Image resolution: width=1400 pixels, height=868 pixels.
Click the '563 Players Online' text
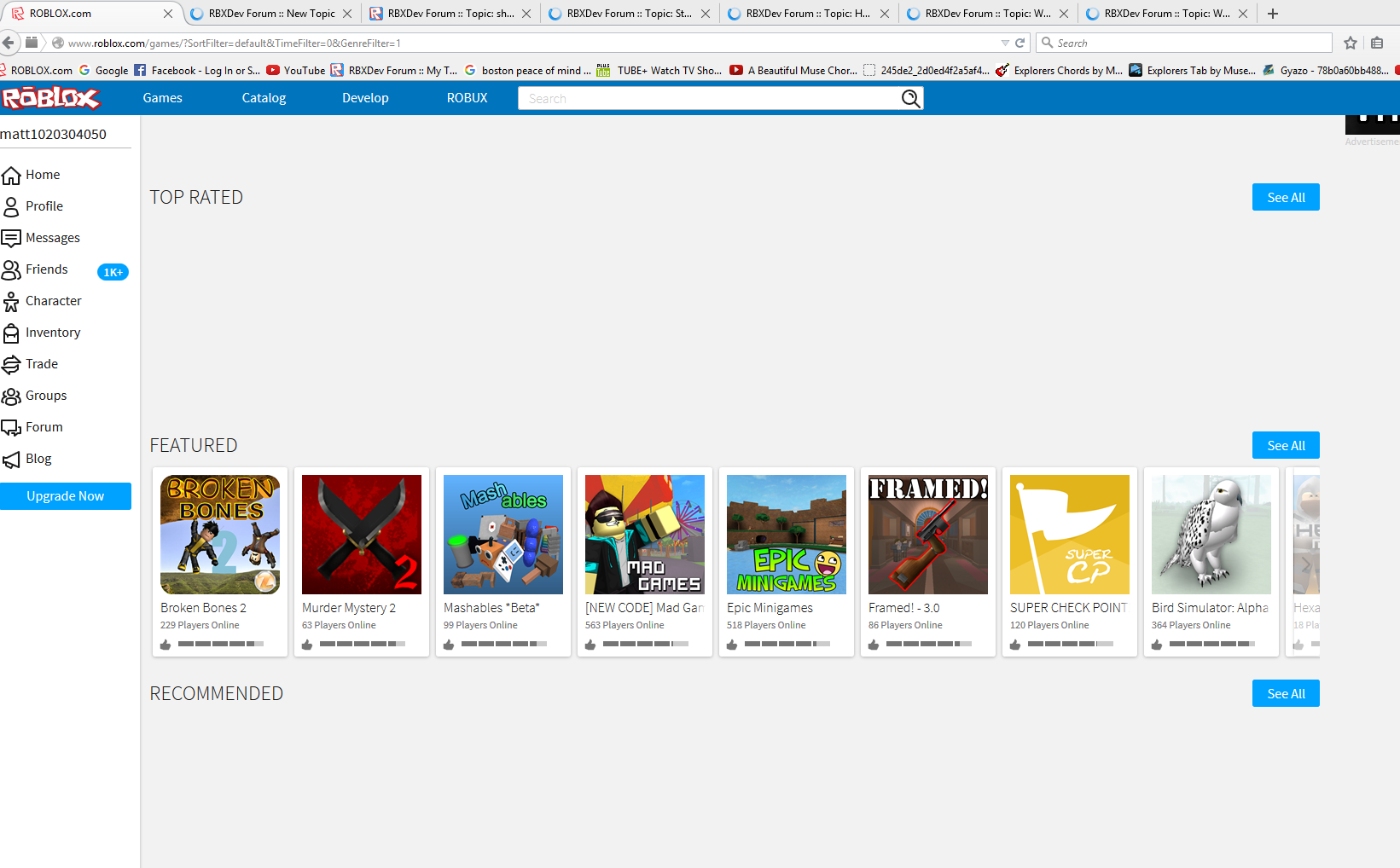tap(624, 625)
